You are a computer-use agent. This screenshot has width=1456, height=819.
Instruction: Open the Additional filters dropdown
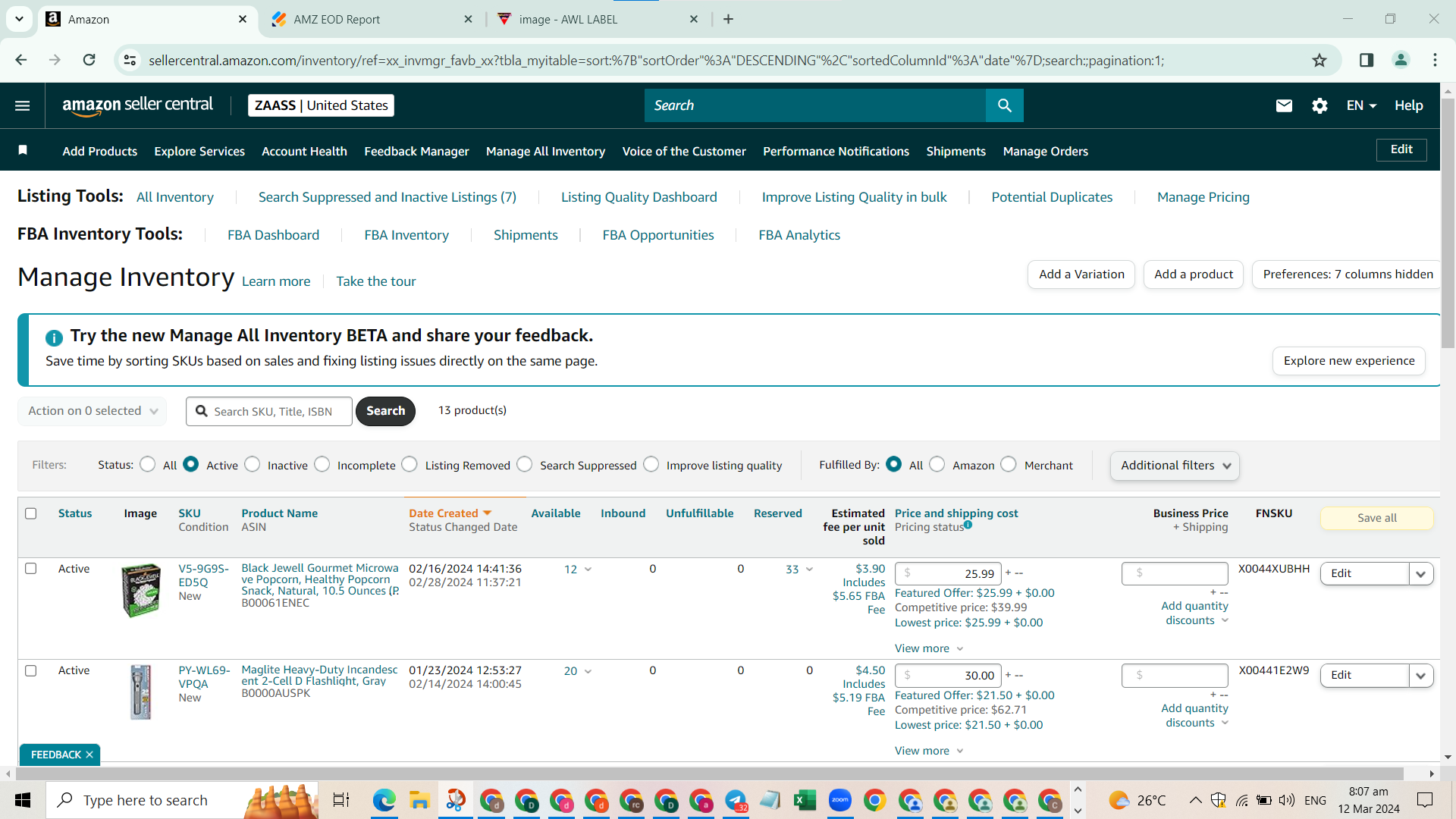point(1175,466)
